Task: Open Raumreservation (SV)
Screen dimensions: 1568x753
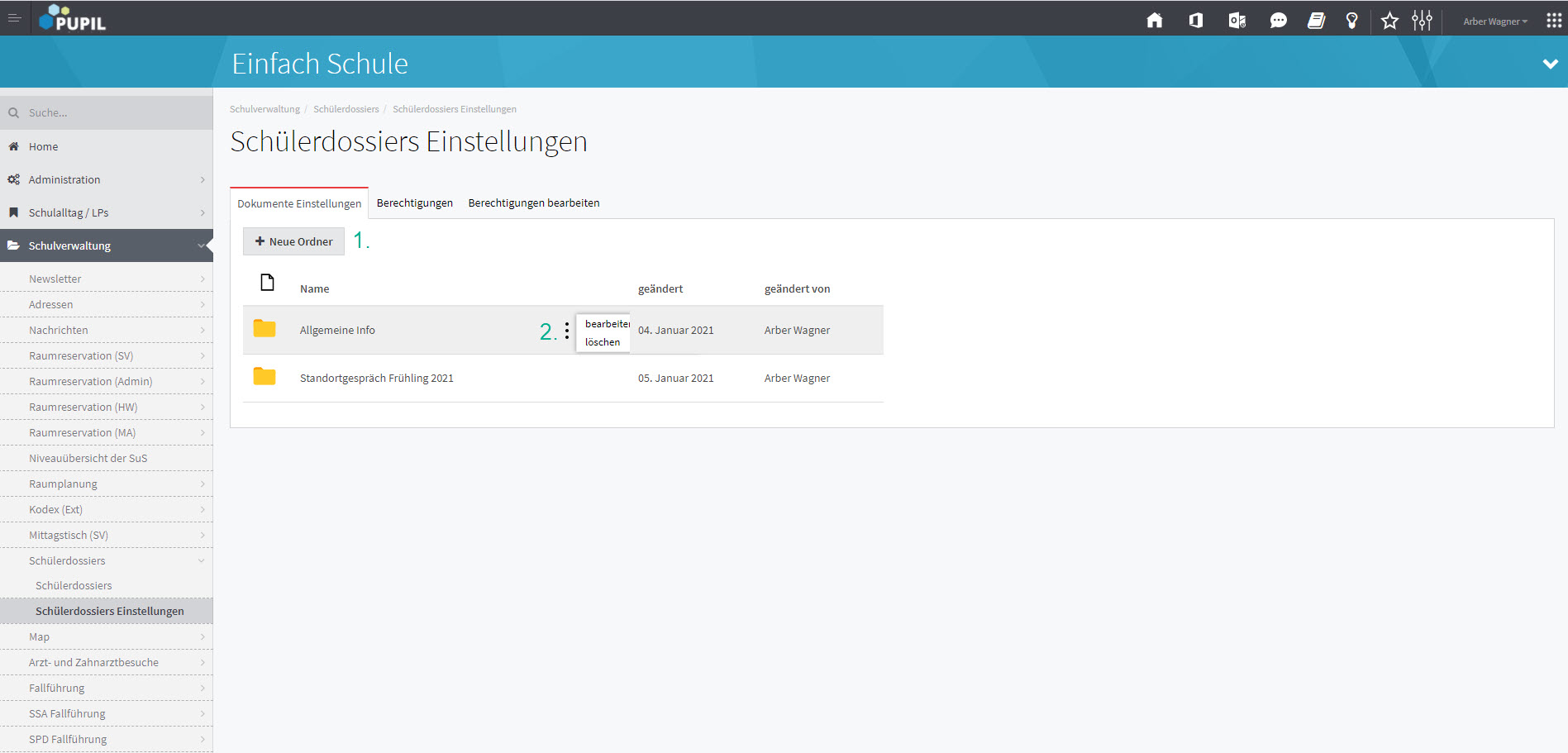Action: (x=107, y=355)
